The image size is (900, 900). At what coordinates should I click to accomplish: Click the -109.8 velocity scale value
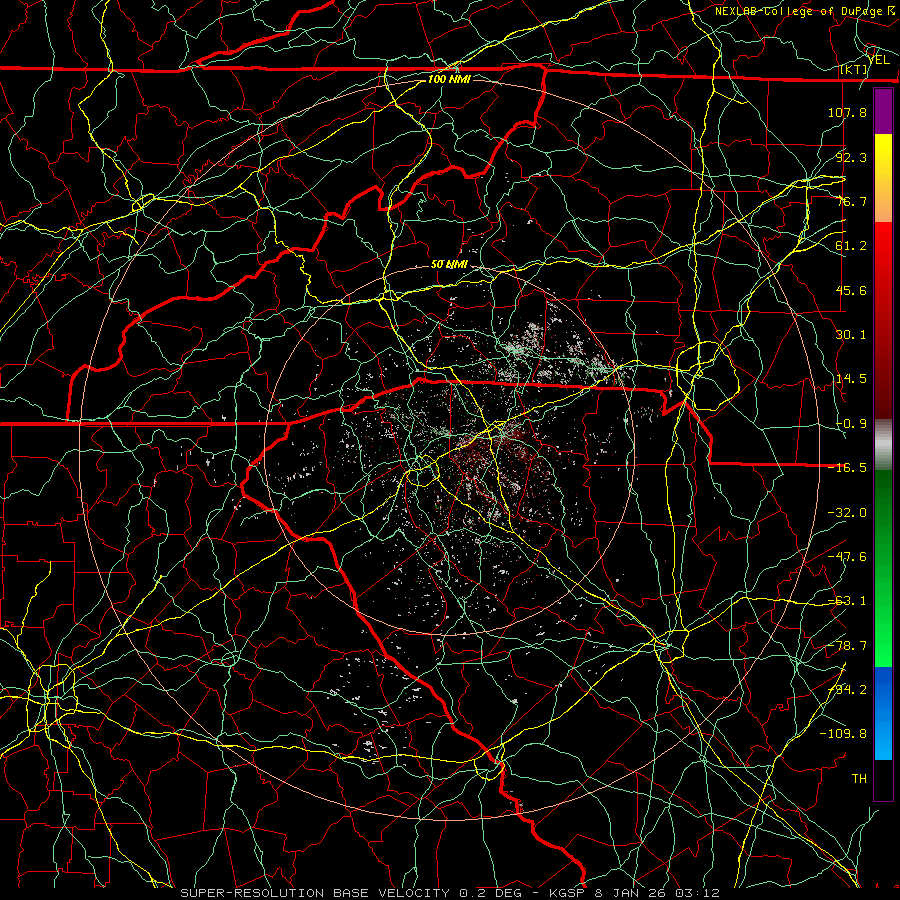pyautogui.click(x=843, y=734)
